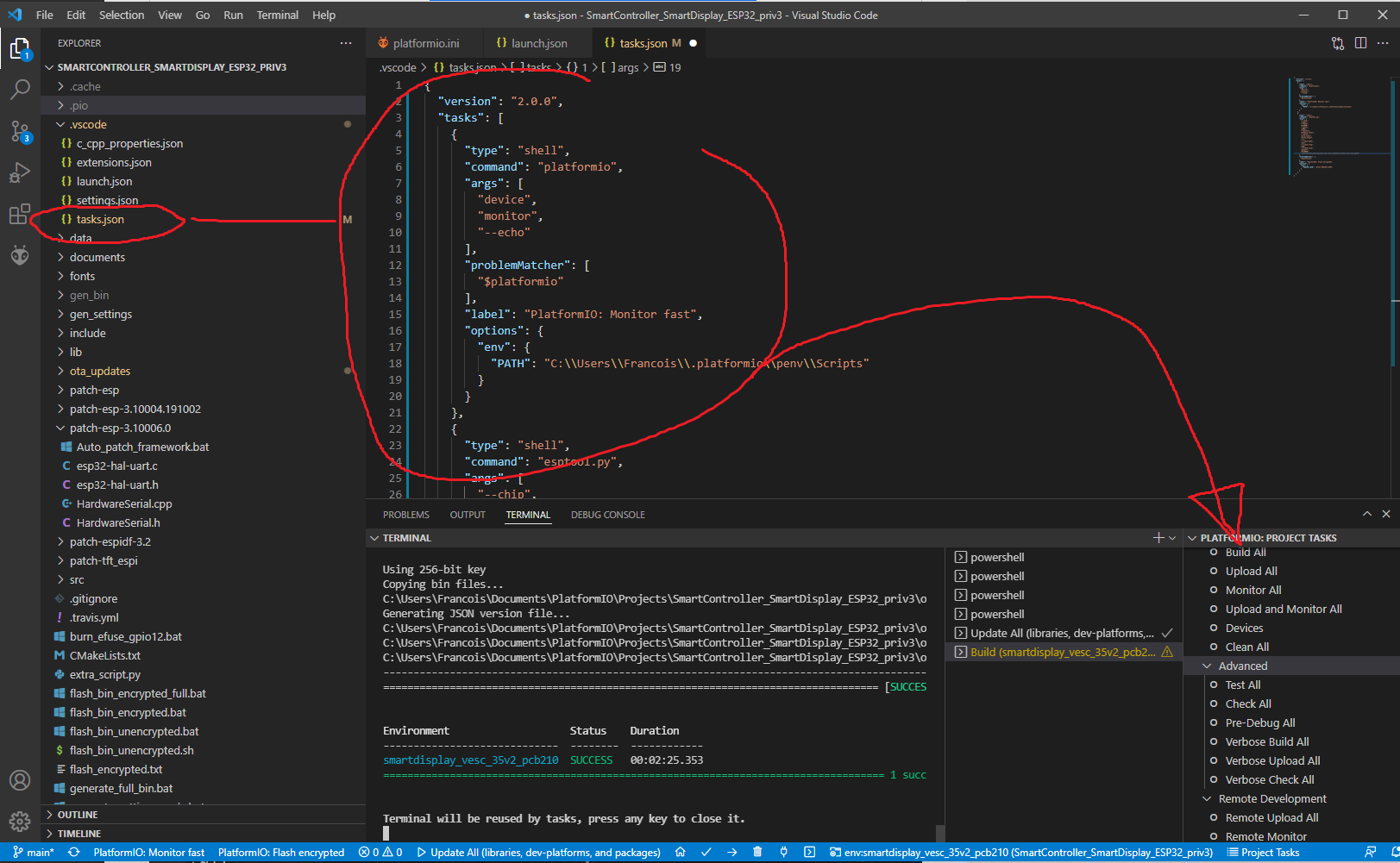The width and height of the screenshot is (1400, 863).
Task: Open the new terminal launch profile dropdown
Action: [1172, 538]
